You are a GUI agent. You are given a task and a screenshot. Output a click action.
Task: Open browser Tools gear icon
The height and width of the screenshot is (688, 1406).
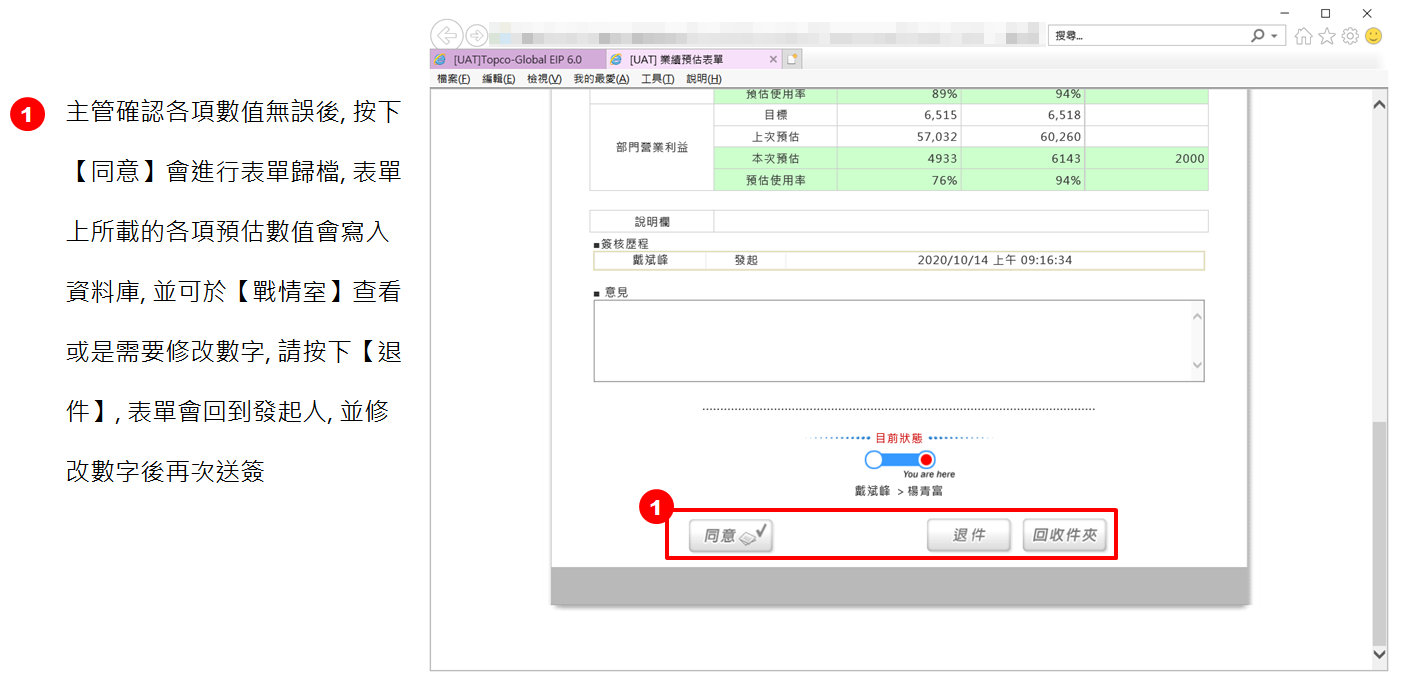pos(1350,36)
